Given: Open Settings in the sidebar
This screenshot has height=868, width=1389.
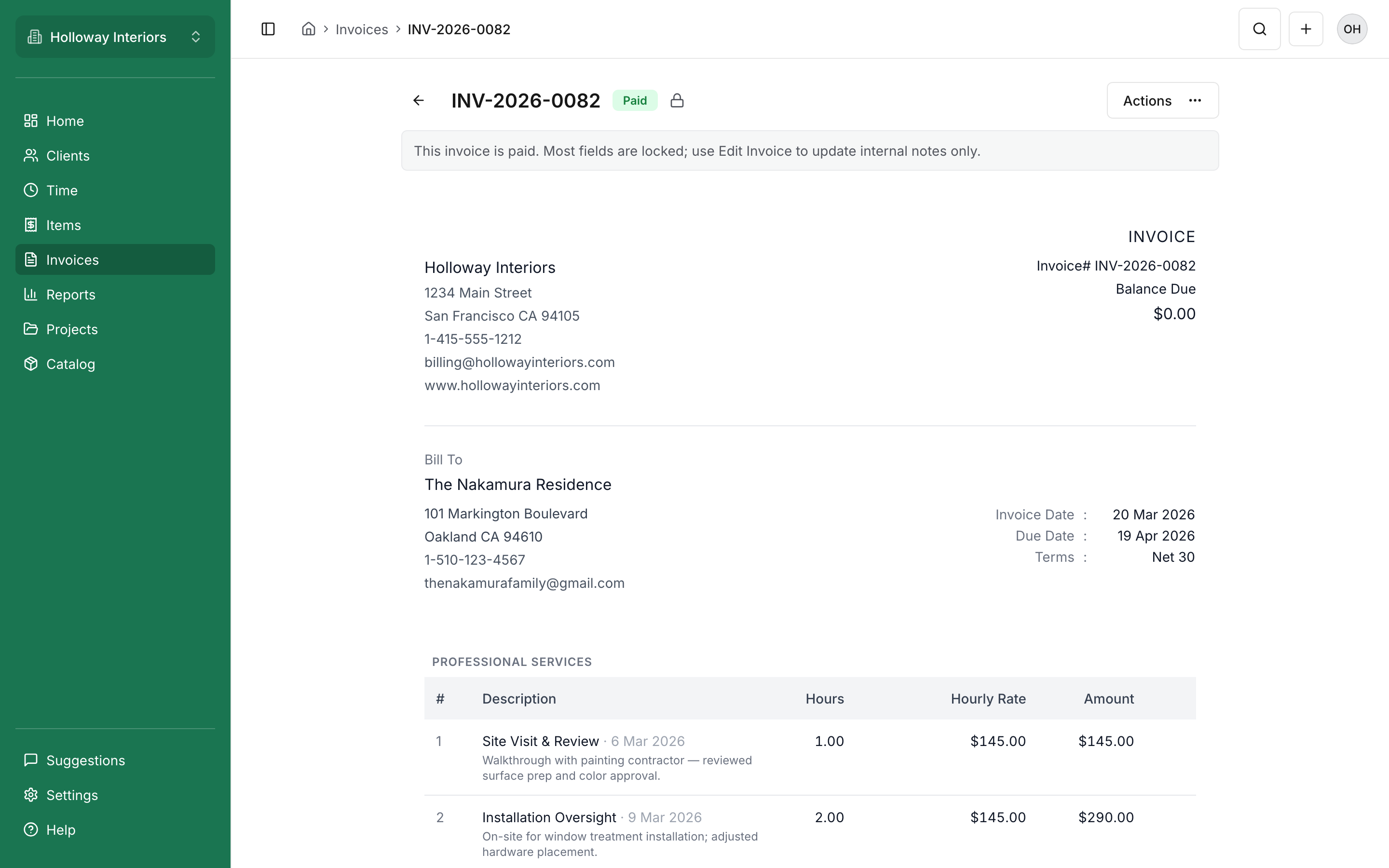Looking at the screenshot, I should (x=115, y=795).
